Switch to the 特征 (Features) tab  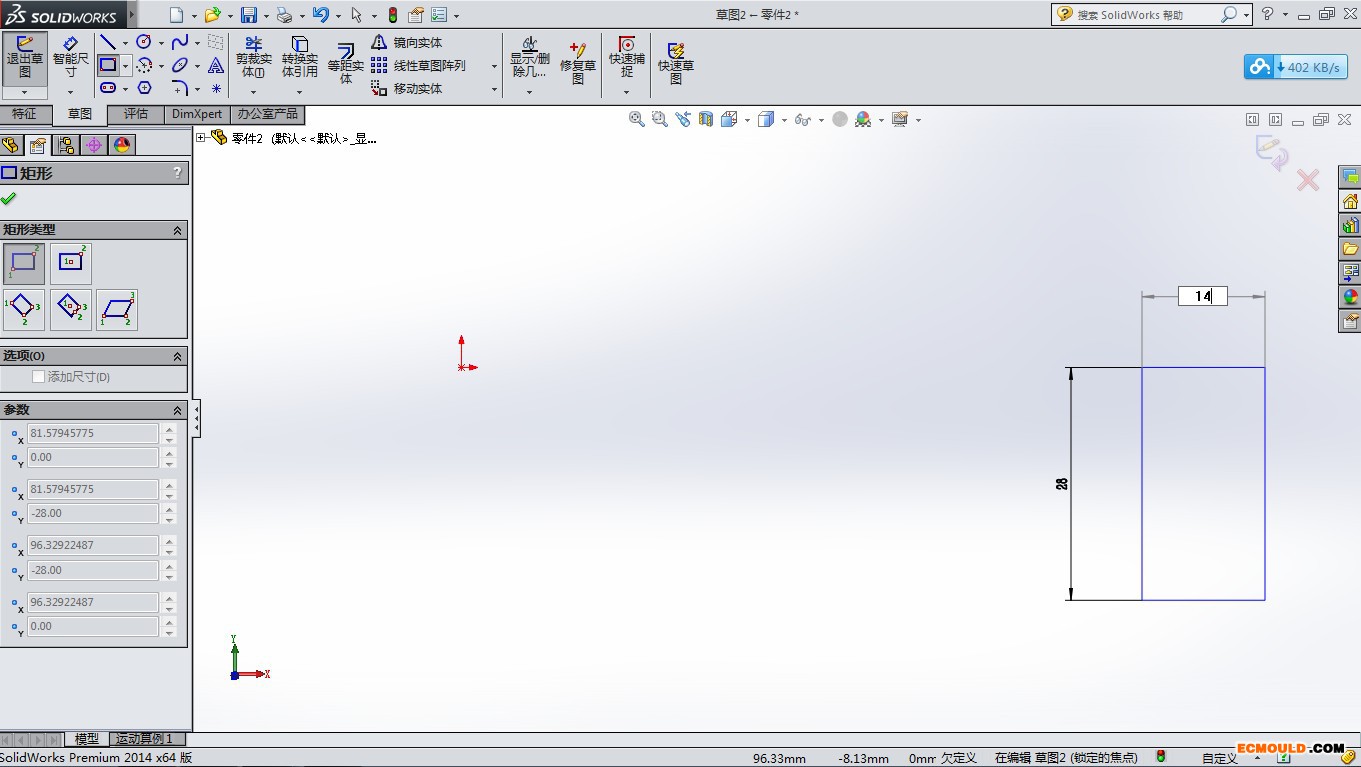24,114
